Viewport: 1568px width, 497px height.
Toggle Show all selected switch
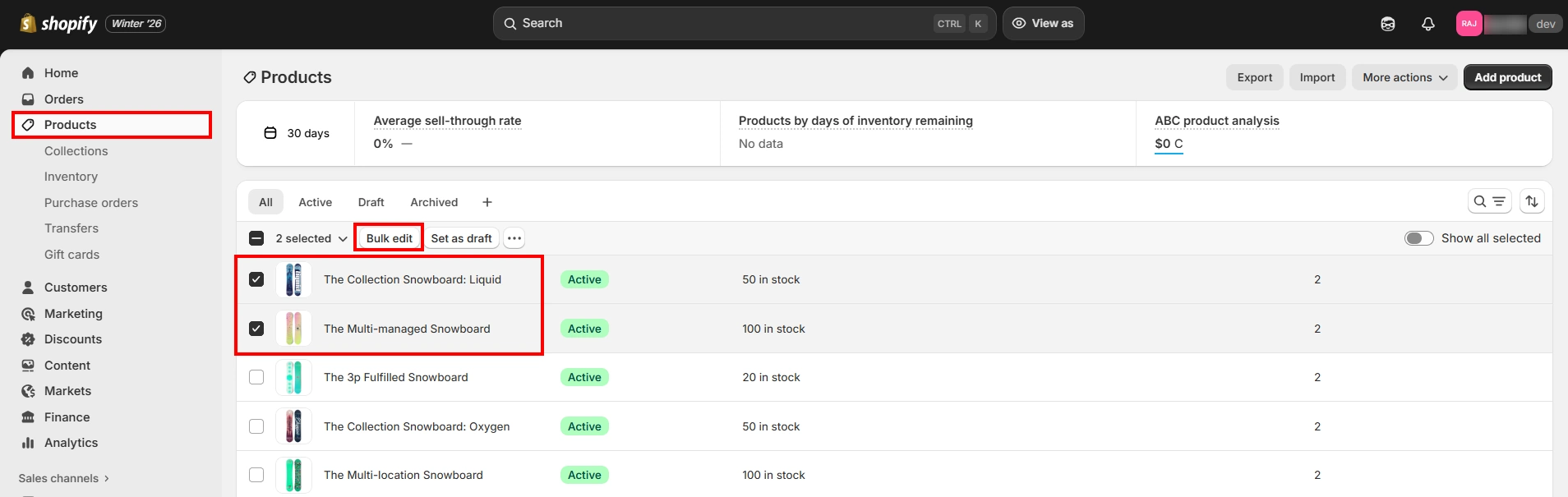point(1419,238)
